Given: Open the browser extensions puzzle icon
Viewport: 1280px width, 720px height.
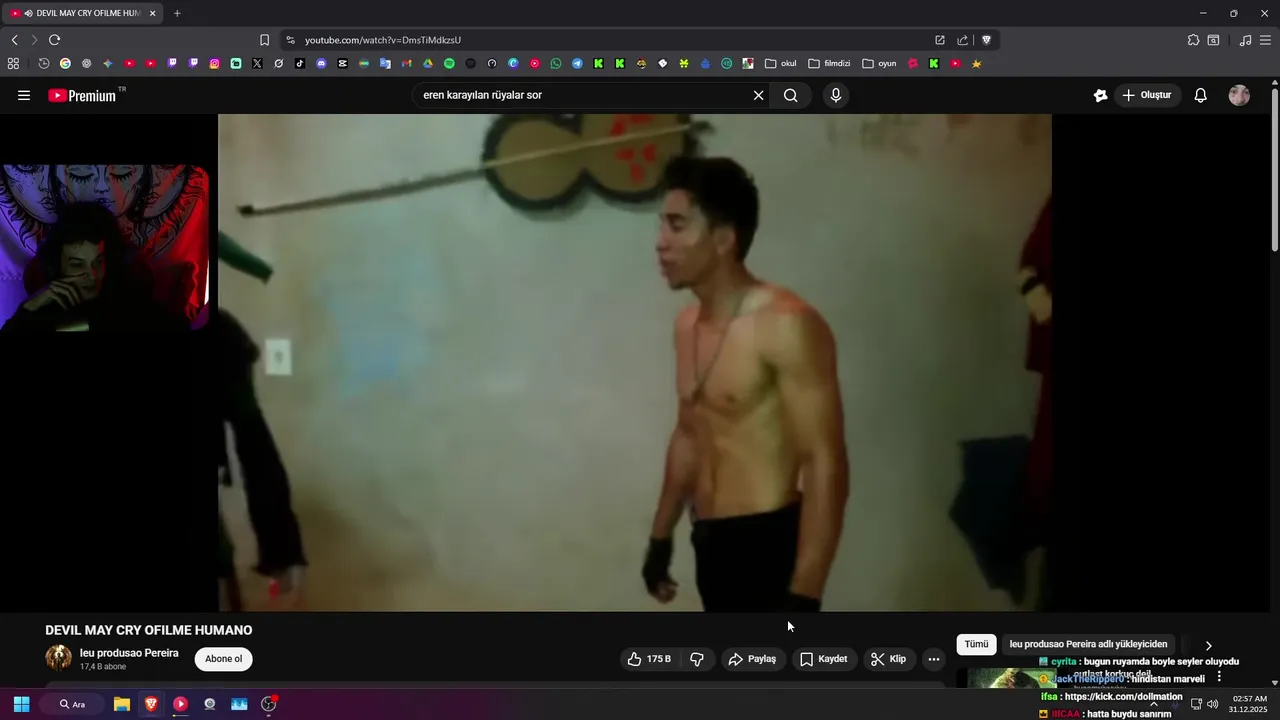Looking at the screenshot, I should pyautogui.click(x=1193, y=40).
